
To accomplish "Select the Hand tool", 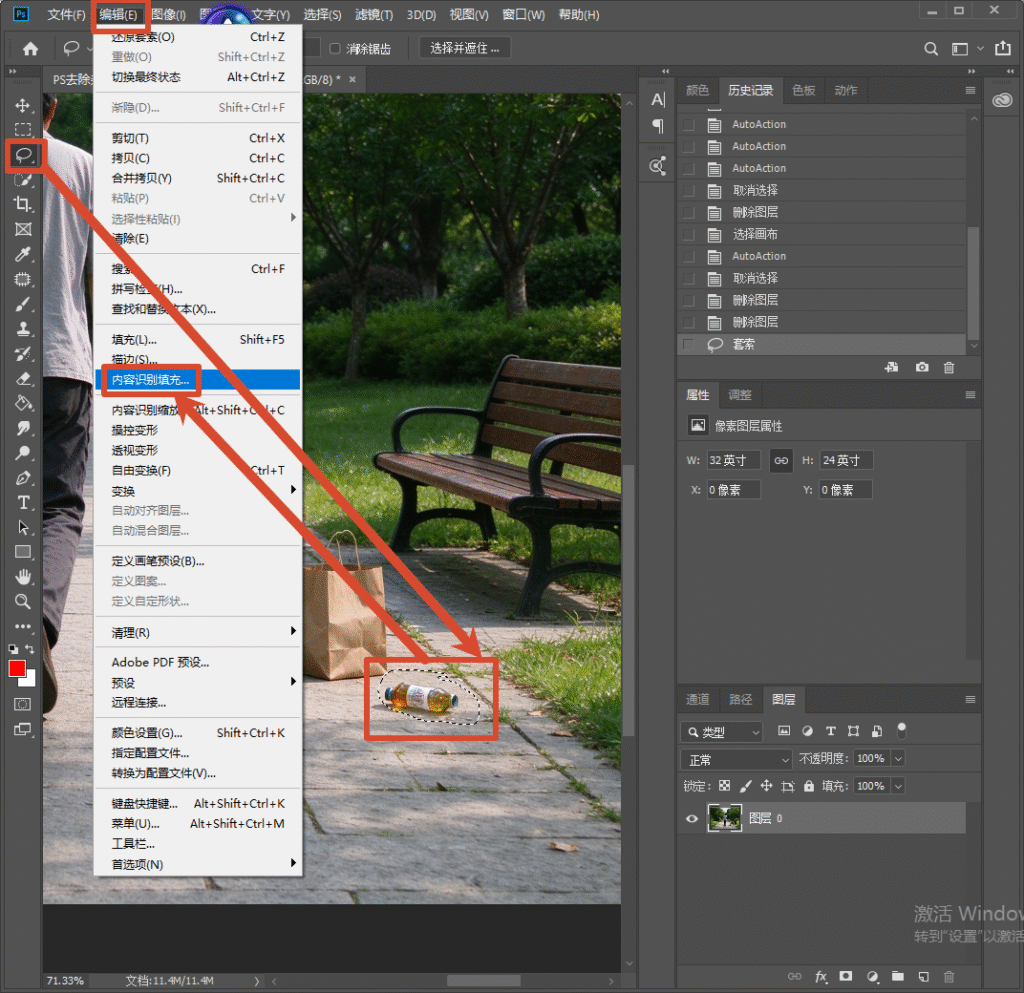I will [23, 577].
